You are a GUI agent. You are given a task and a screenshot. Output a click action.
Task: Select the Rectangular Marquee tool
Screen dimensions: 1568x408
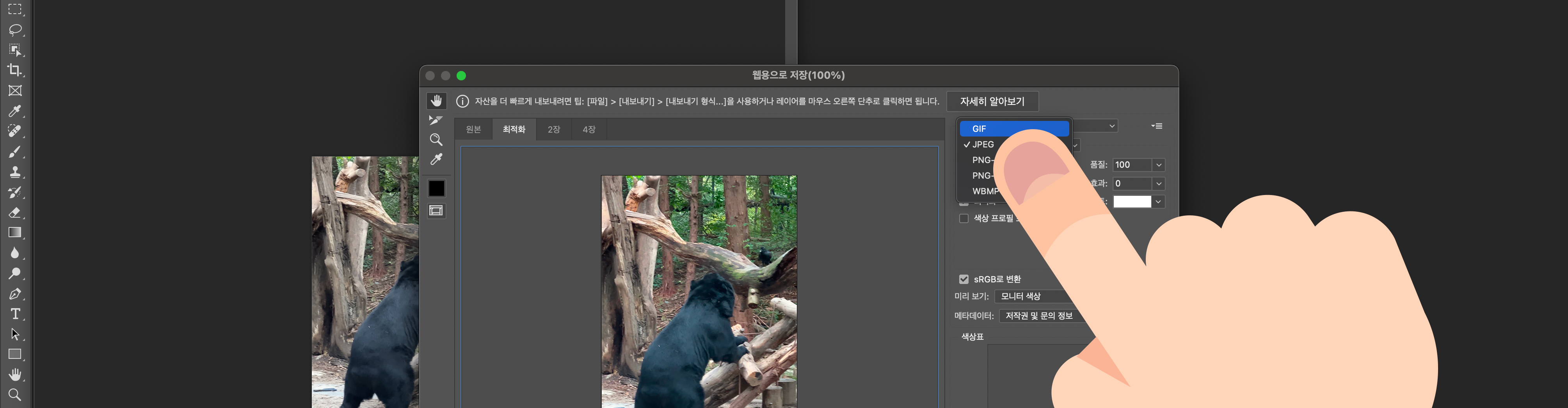(x=14, y=9)
